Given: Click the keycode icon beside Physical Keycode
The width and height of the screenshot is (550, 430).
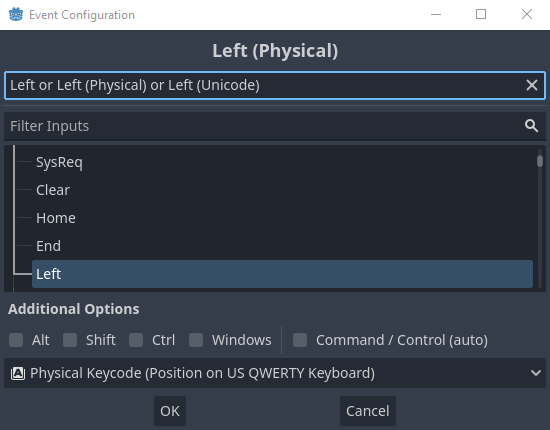Looking at the screenshot, I should (18, 373).
